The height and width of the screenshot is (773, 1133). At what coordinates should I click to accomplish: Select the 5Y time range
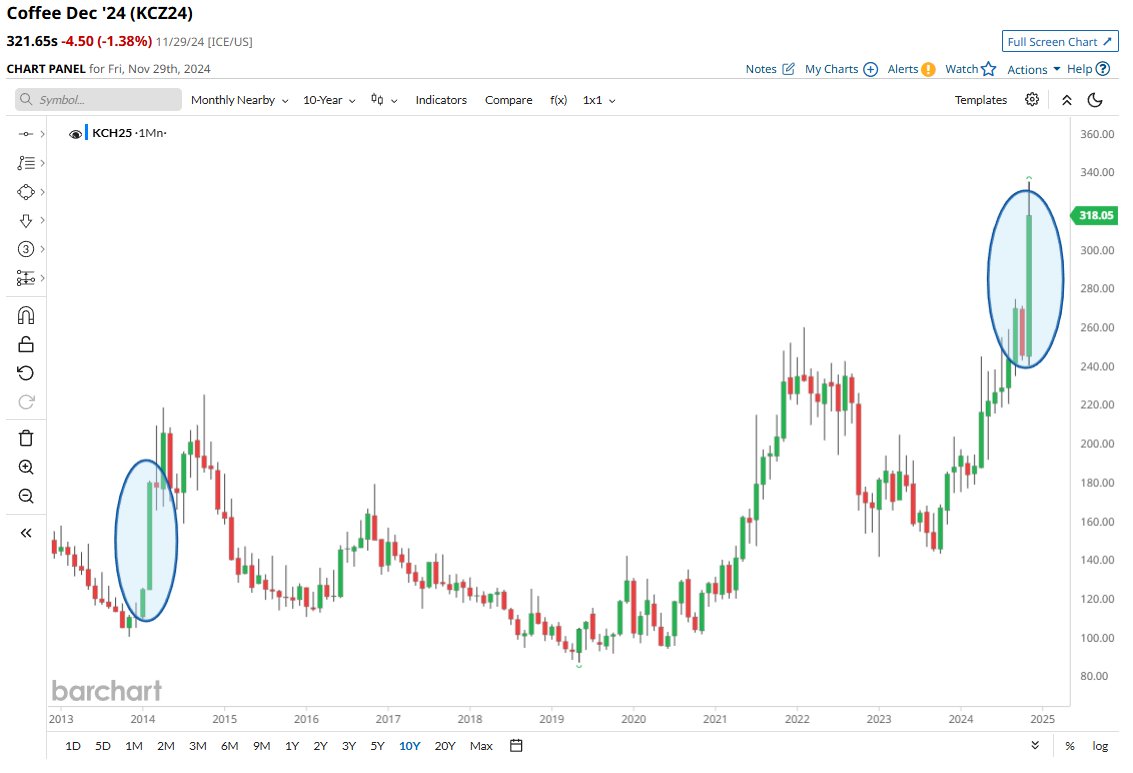coord(378,746)
